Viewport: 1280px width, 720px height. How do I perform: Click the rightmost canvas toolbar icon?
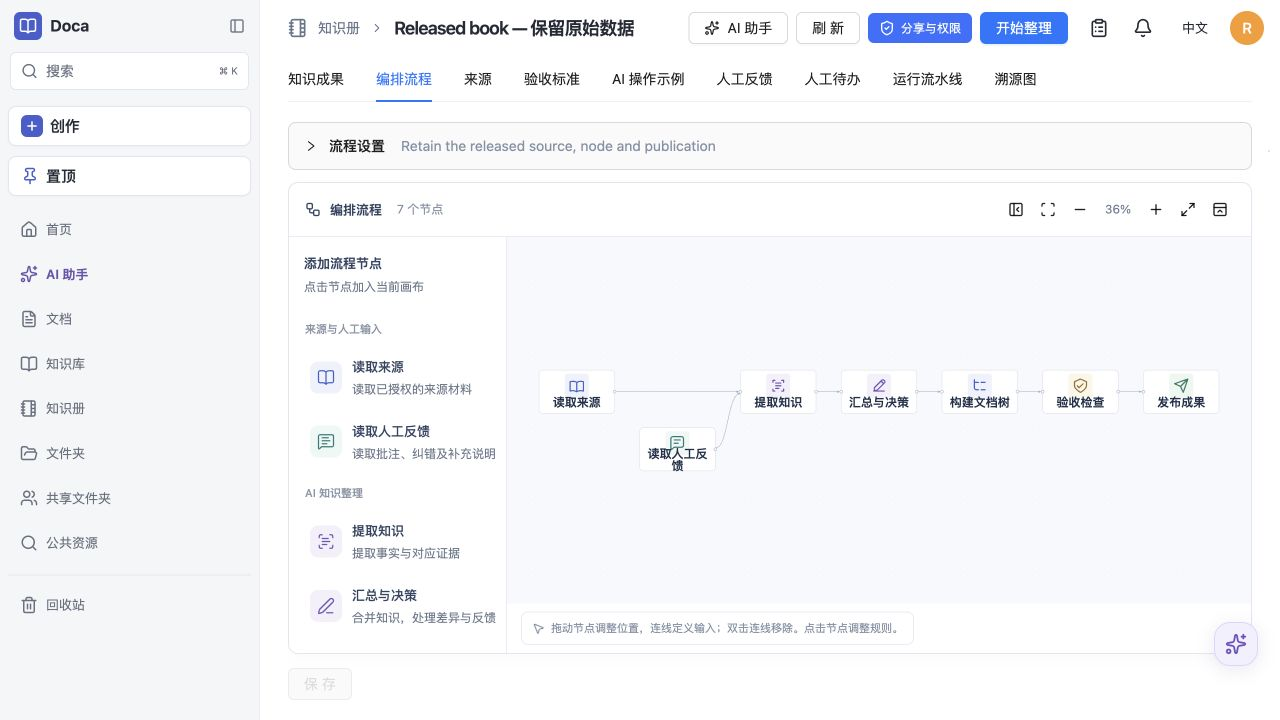1220,210
